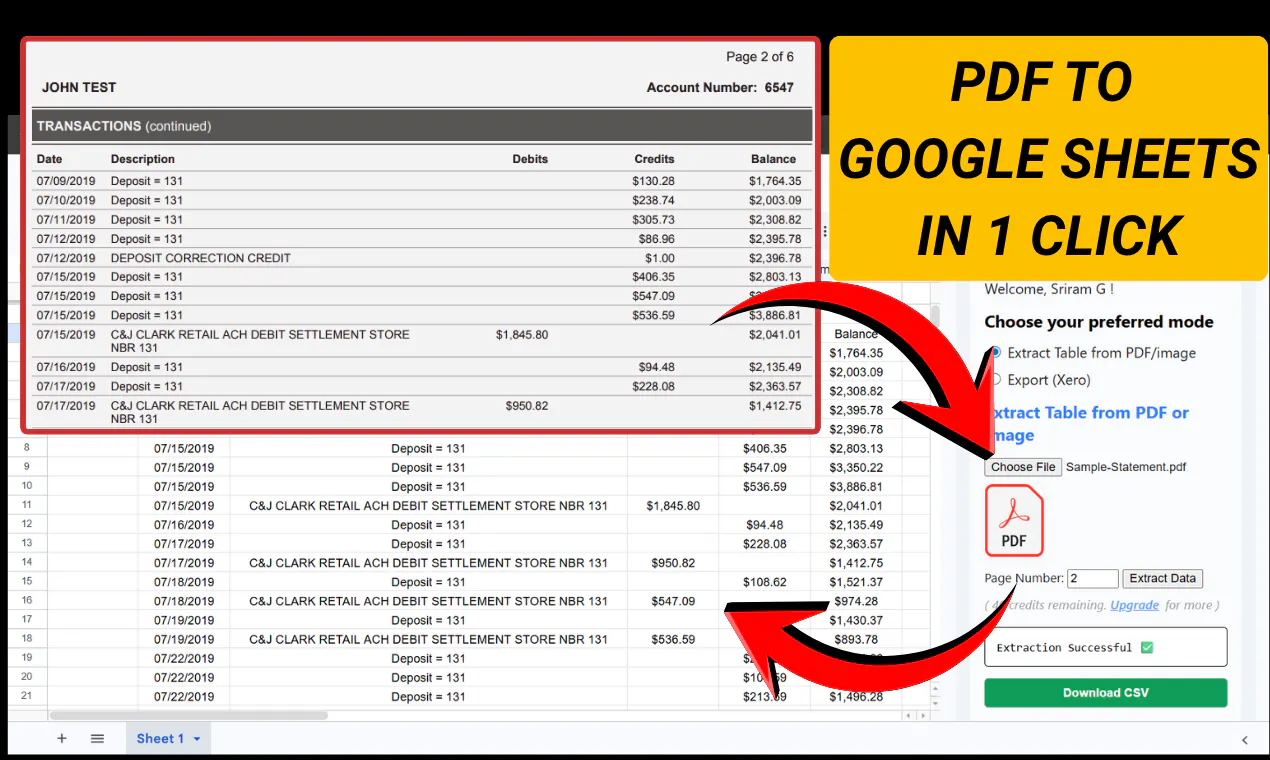Screen dimensions: 1270x760
Task: Select the $1,521.37 balance cell
Action: pyautogui.click(x=856, y=582)
